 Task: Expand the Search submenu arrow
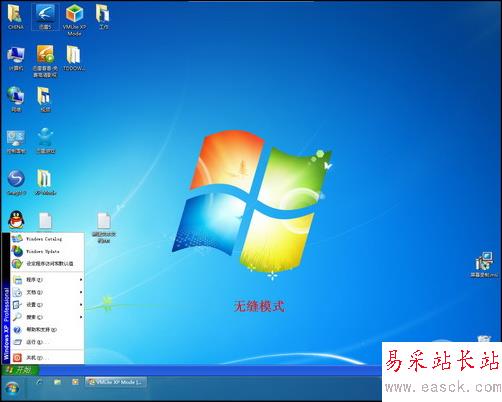pos(81,317)
